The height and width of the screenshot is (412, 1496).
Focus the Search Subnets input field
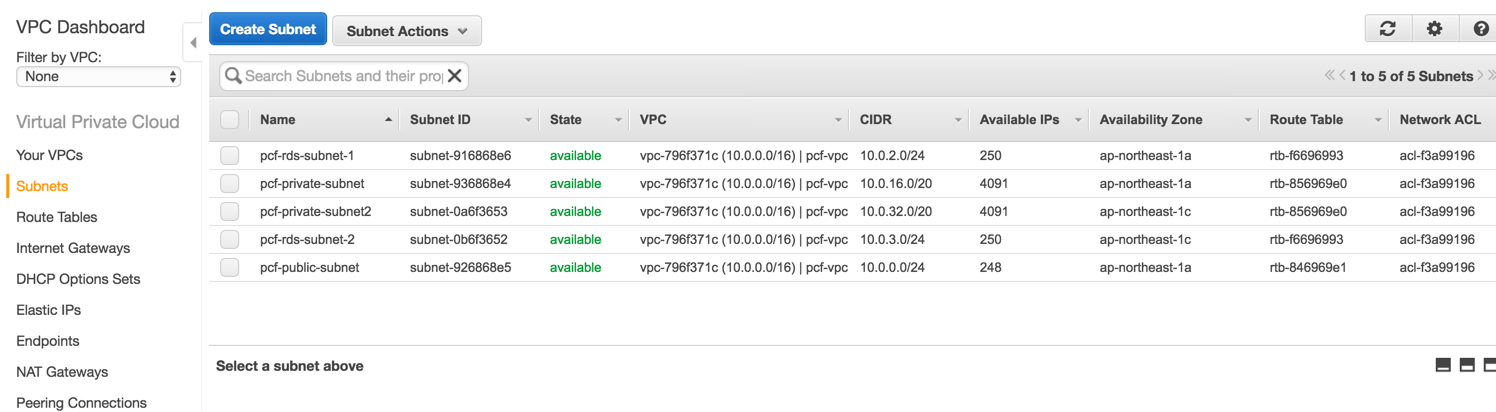[343, 76]
